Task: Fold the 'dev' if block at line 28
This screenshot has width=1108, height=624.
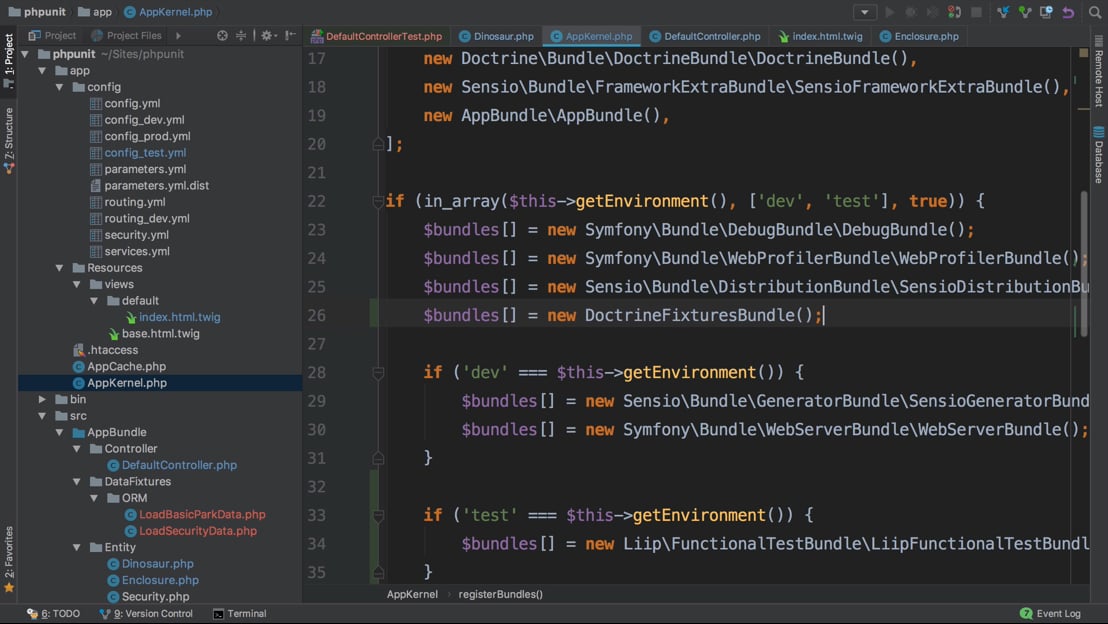Action: 378,372
